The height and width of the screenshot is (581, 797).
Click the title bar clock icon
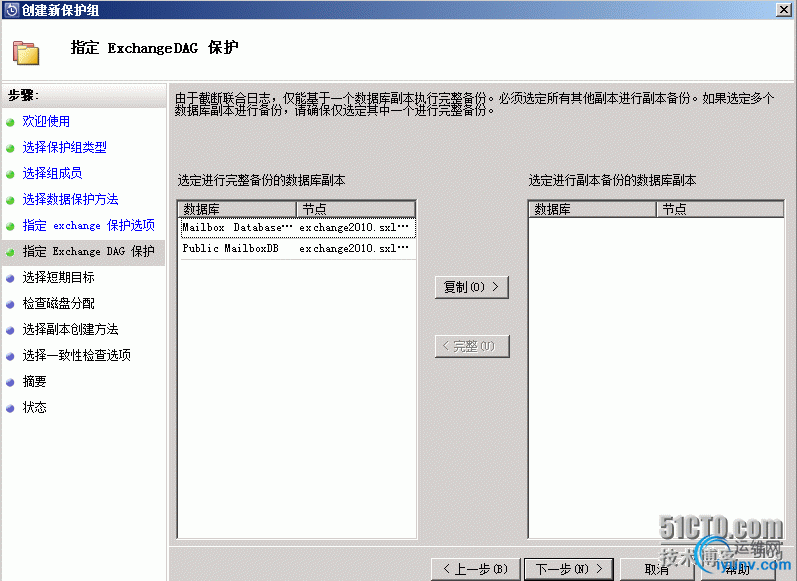(11, 10)
